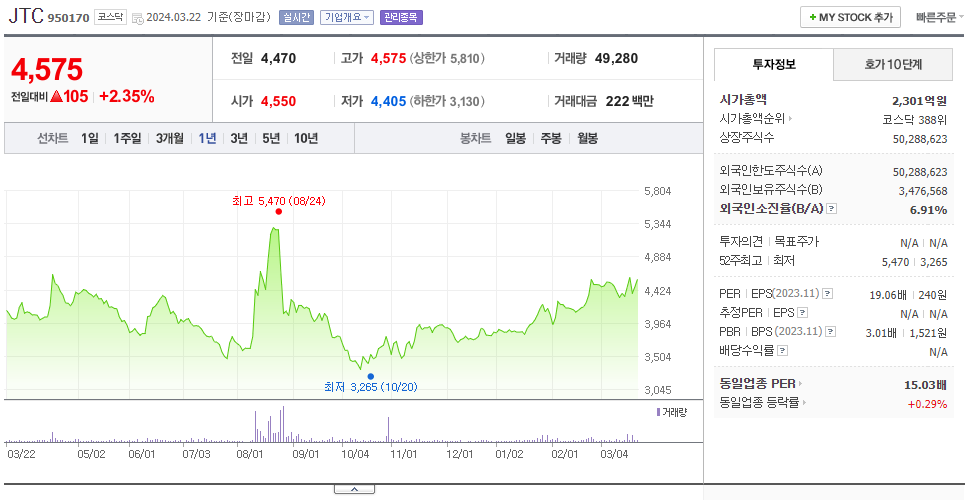
Task: Click the help icon next to 배당수익률
Action: (782, 351)
